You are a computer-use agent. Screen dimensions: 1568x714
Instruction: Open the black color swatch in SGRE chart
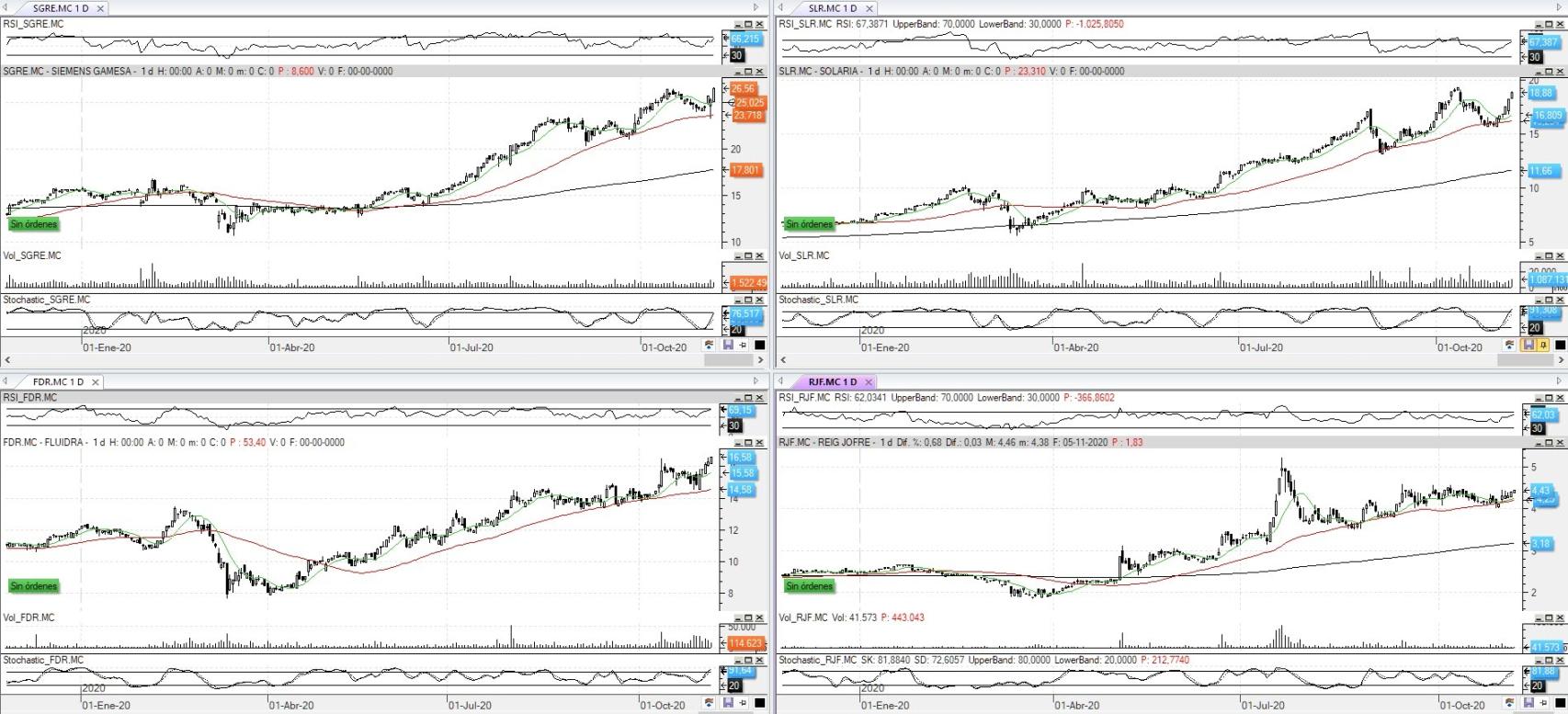[760, 346]
